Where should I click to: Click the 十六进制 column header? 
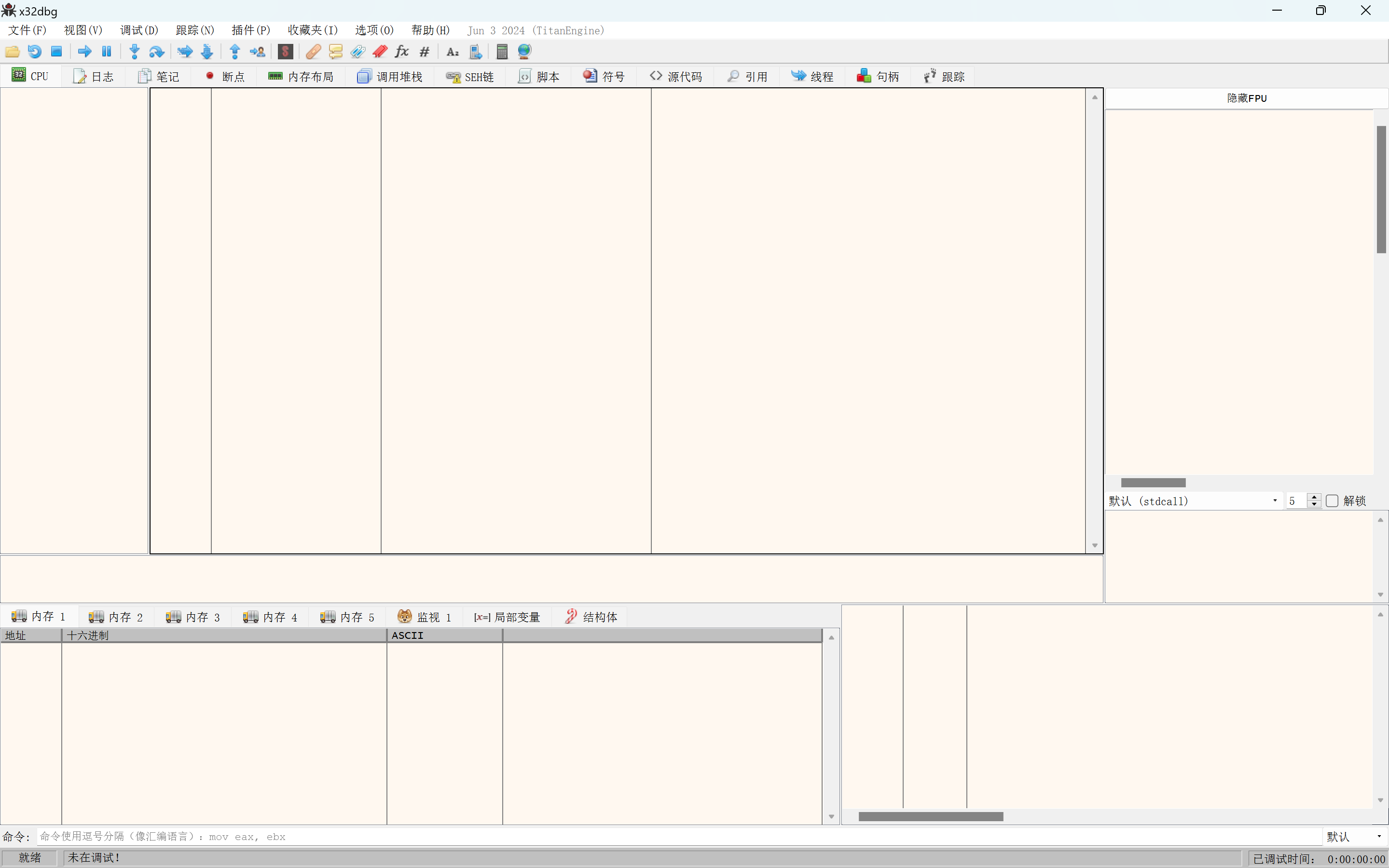224,635
